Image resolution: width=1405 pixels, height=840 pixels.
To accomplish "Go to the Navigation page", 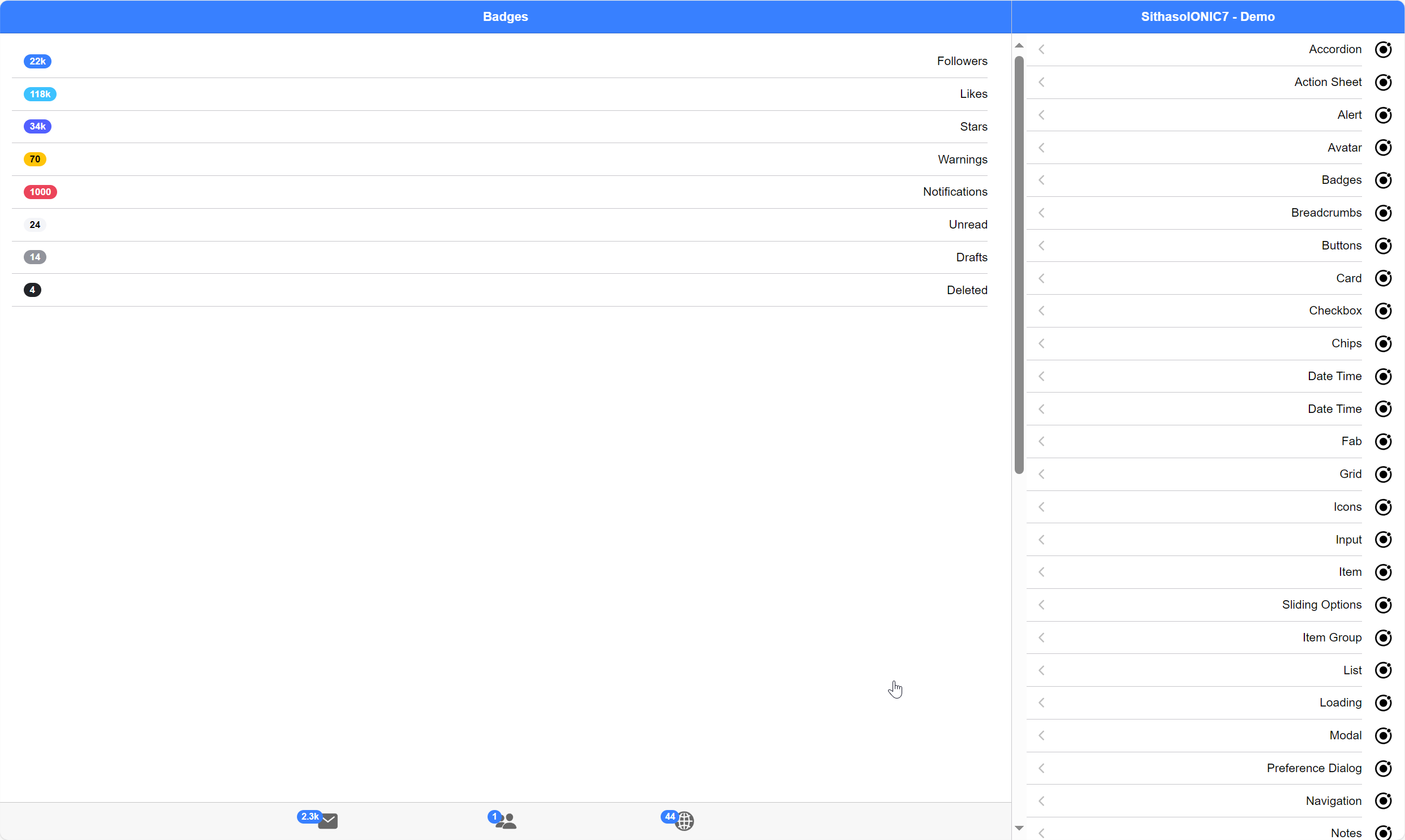I will click(x=1333, y=801).
